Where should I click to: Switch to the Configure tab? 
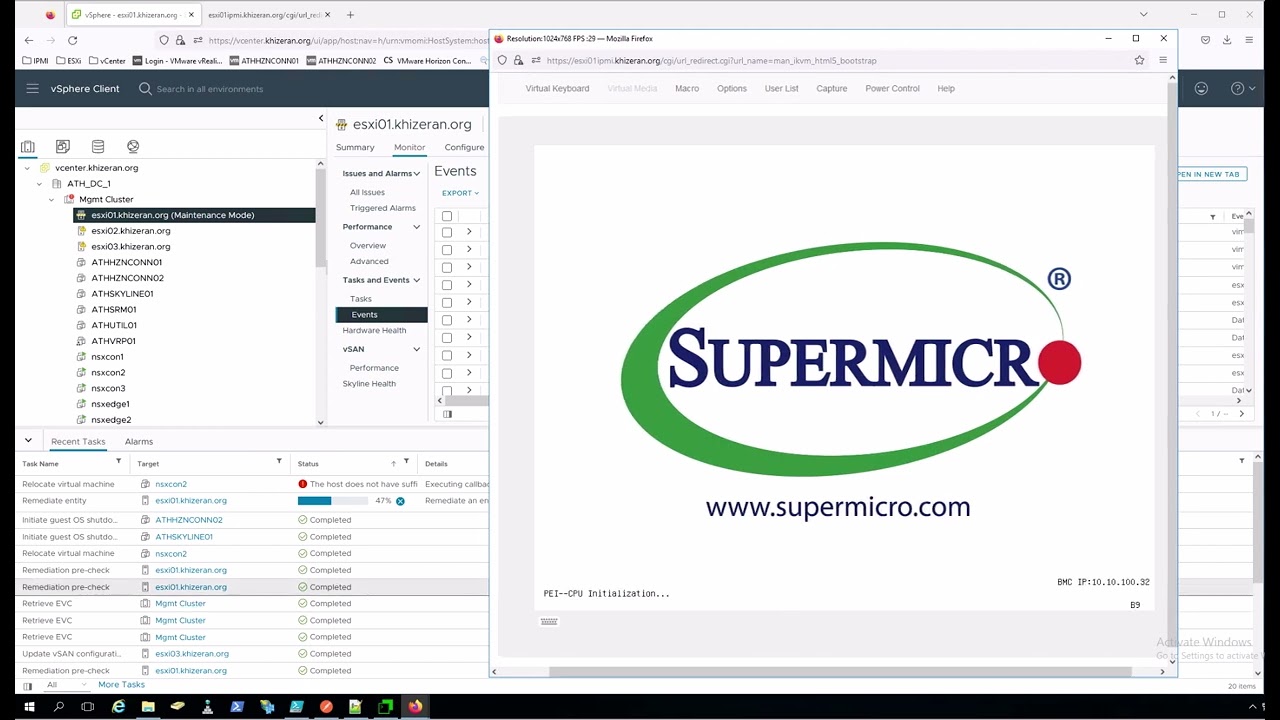(464, 147)
